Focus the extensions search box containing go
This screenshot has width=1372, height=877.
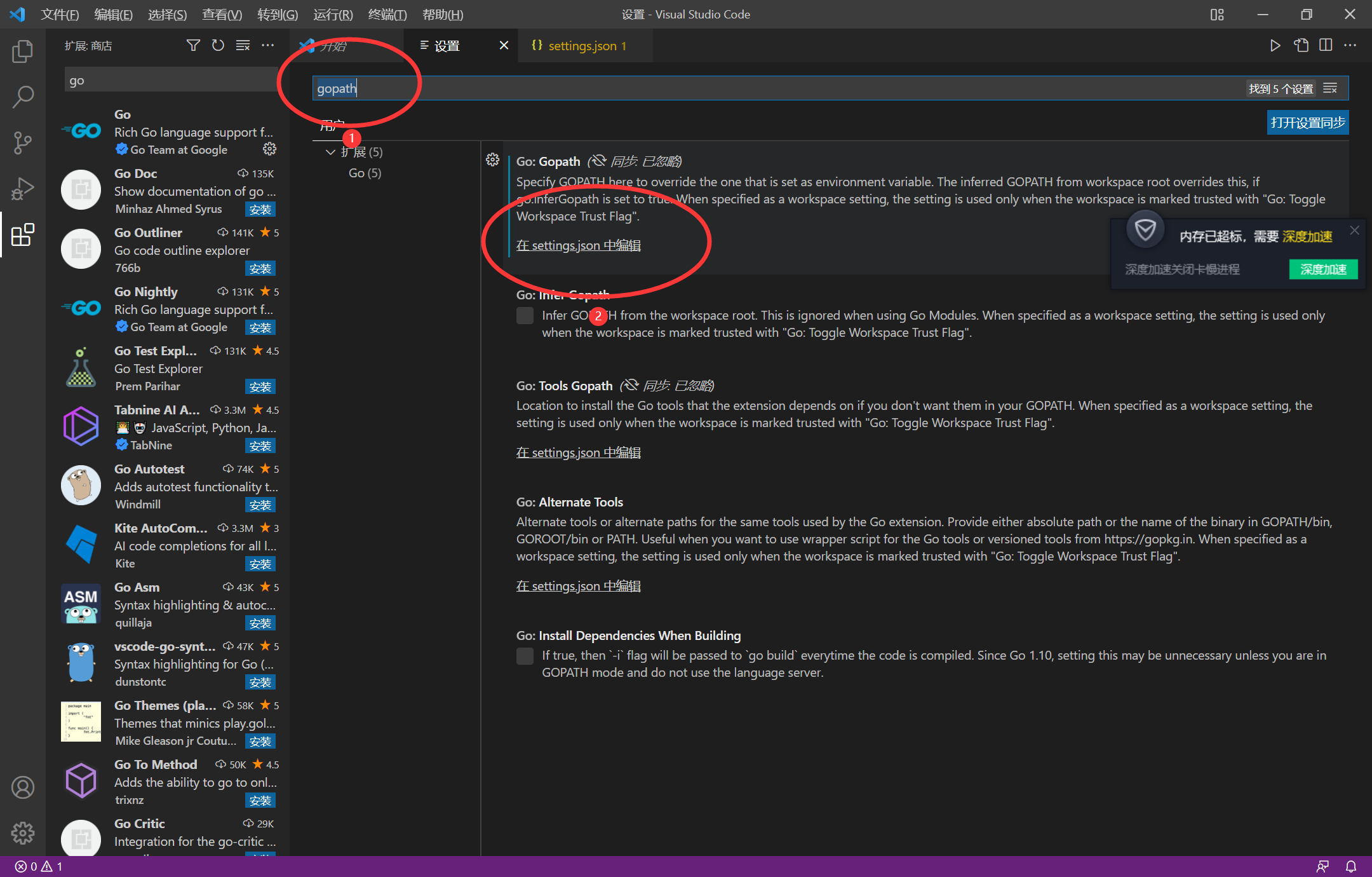tap(171, 81)
